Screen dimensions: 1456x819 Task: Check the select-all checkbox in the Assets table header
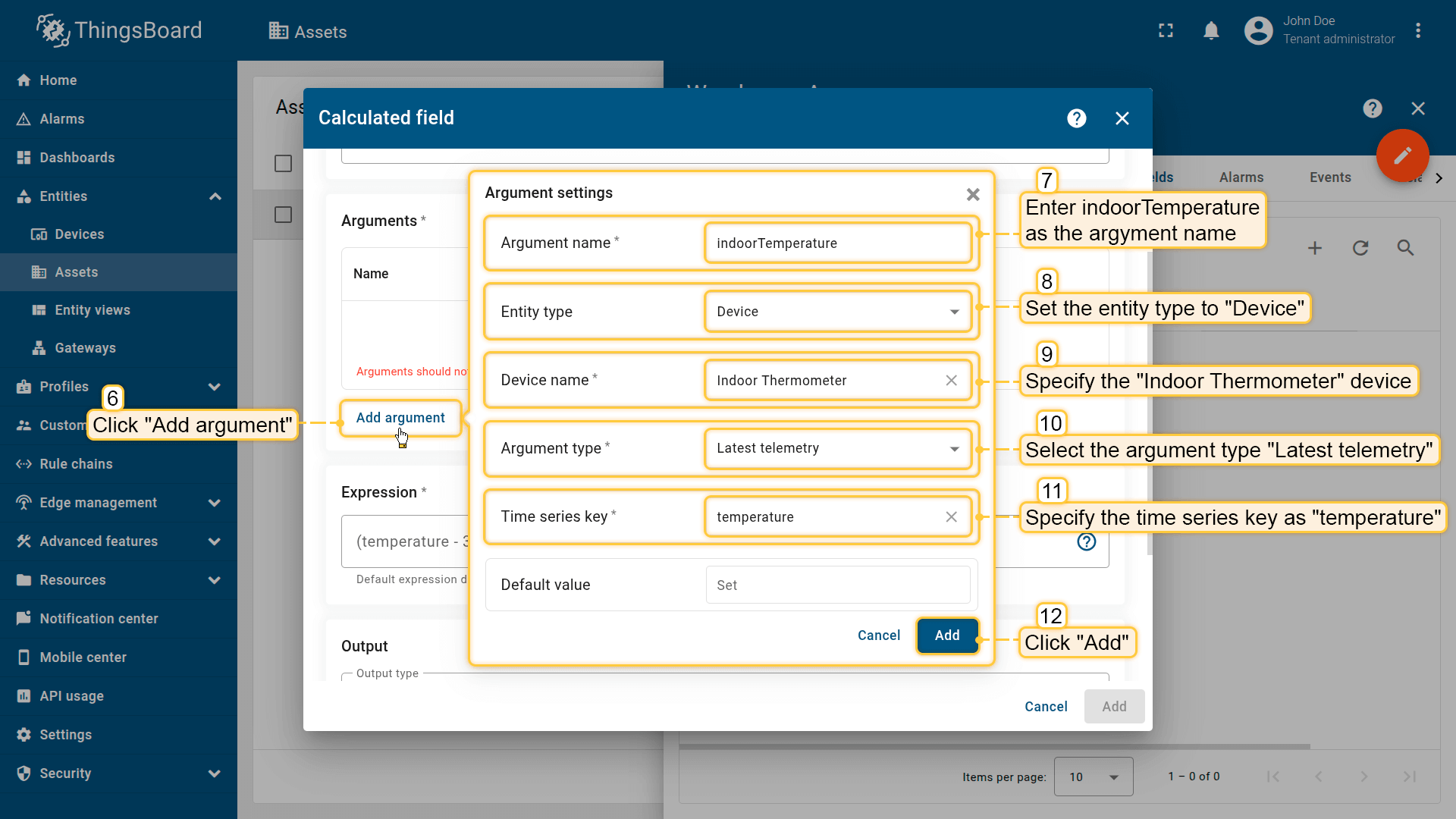283,164
